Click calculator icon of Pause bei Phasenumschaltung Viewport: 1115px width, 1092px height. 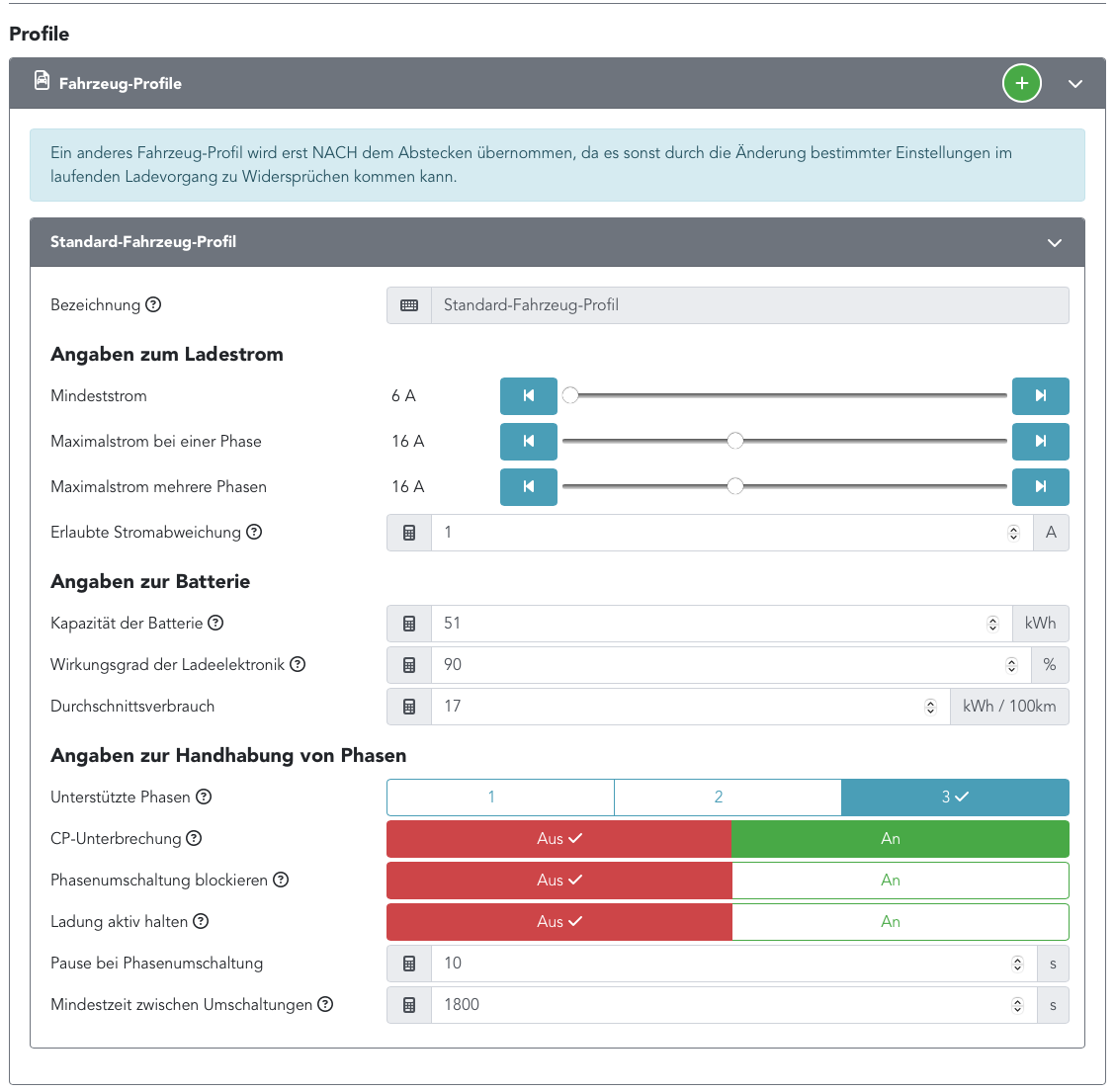tap(409, 964)
